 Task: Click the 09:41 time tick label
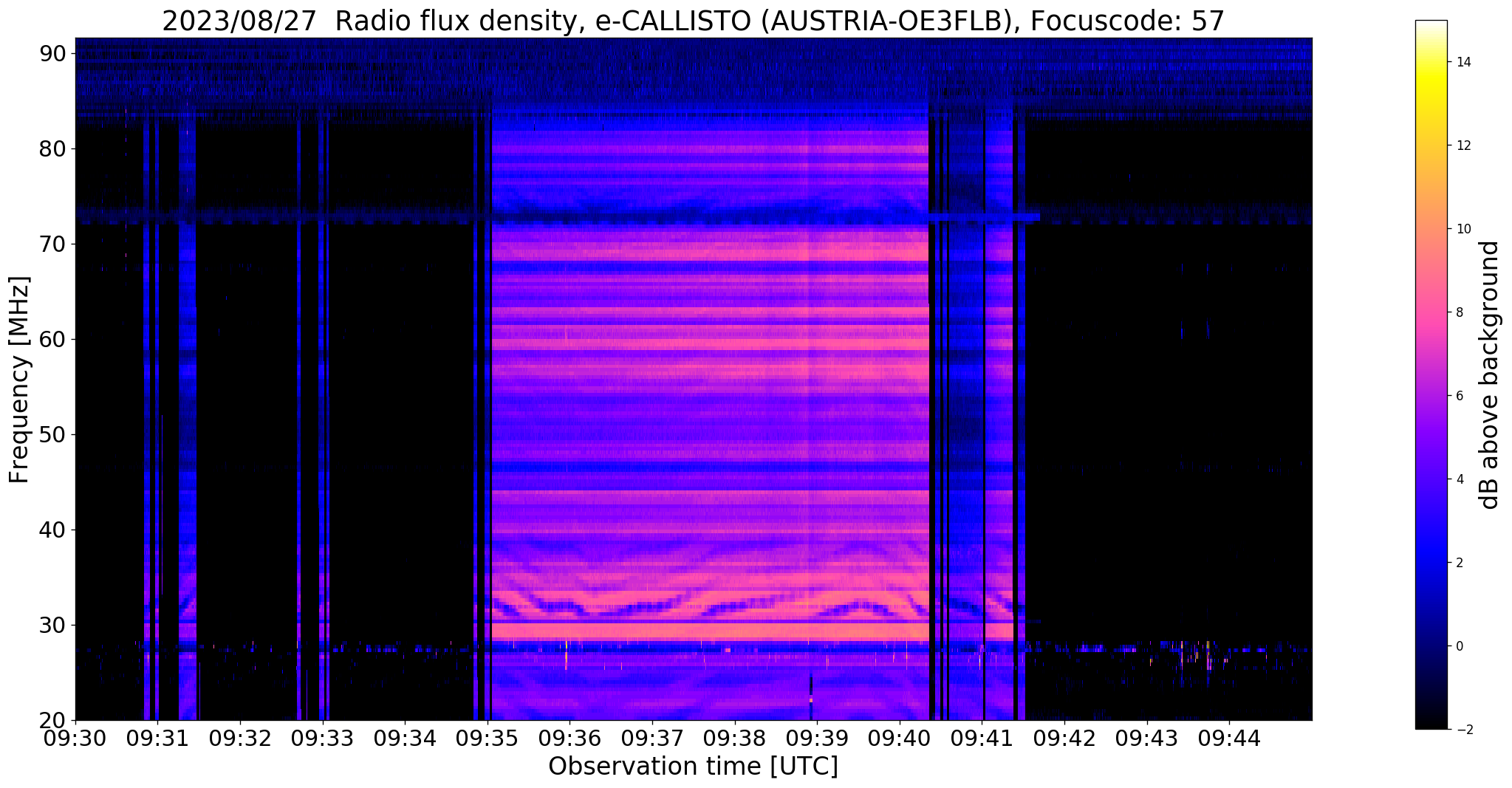(x=982, y=739)
